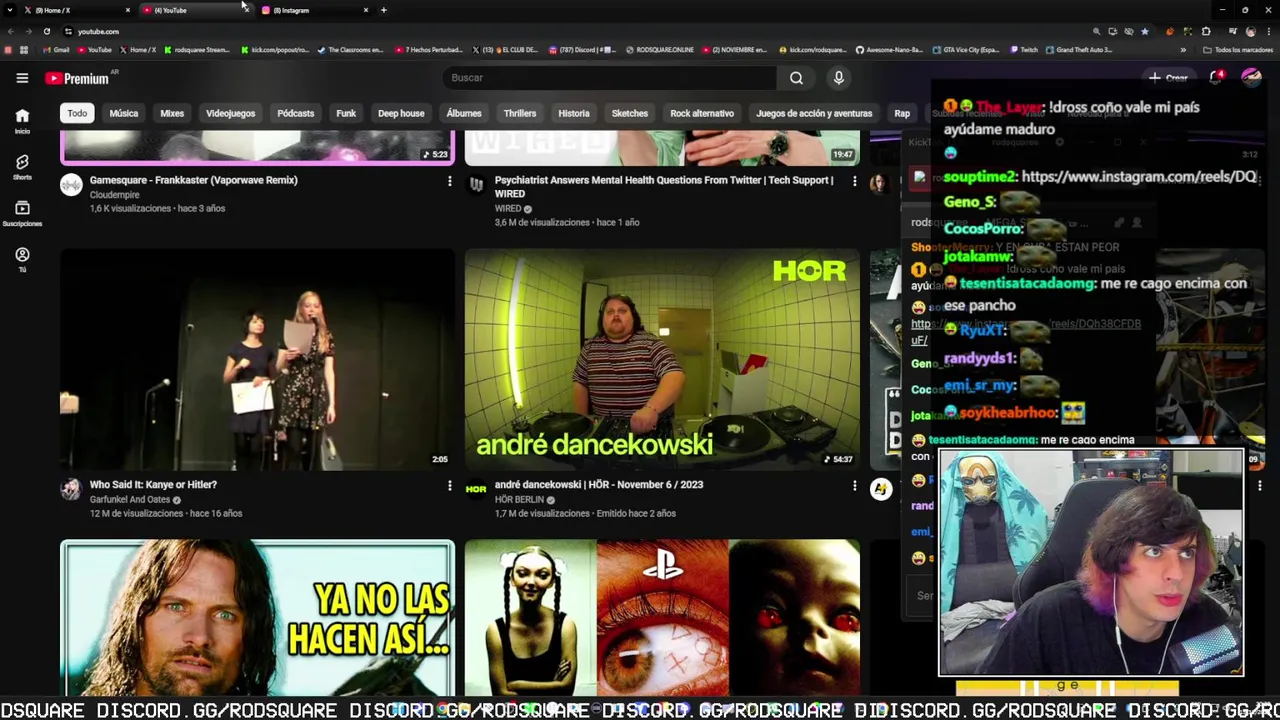Select the Sketches filter chip
1280x720 pixels.
click(630, 113)
